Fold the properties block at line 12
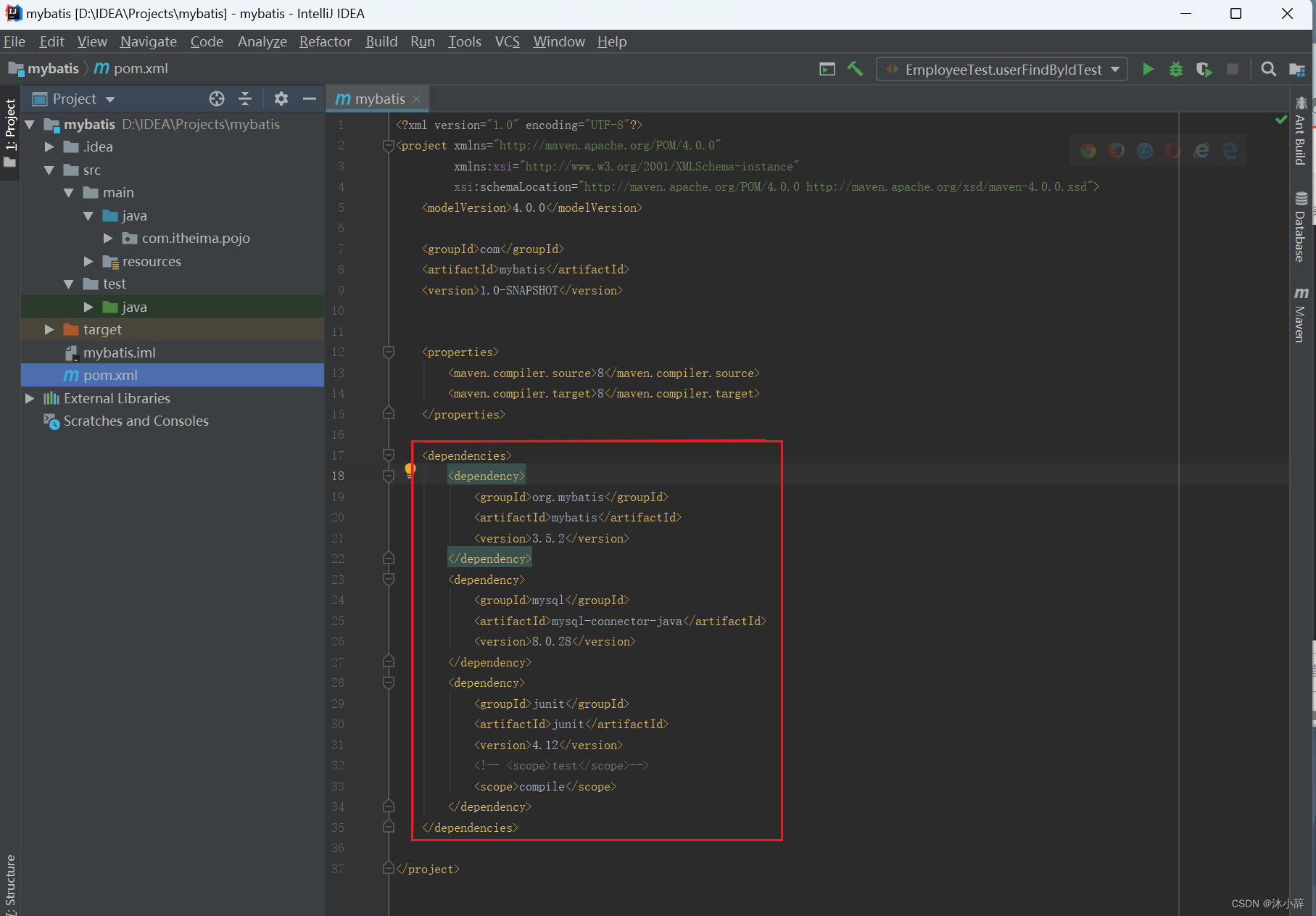The height and width of the screenshot is (916, 1316). (x=389, y=352)
